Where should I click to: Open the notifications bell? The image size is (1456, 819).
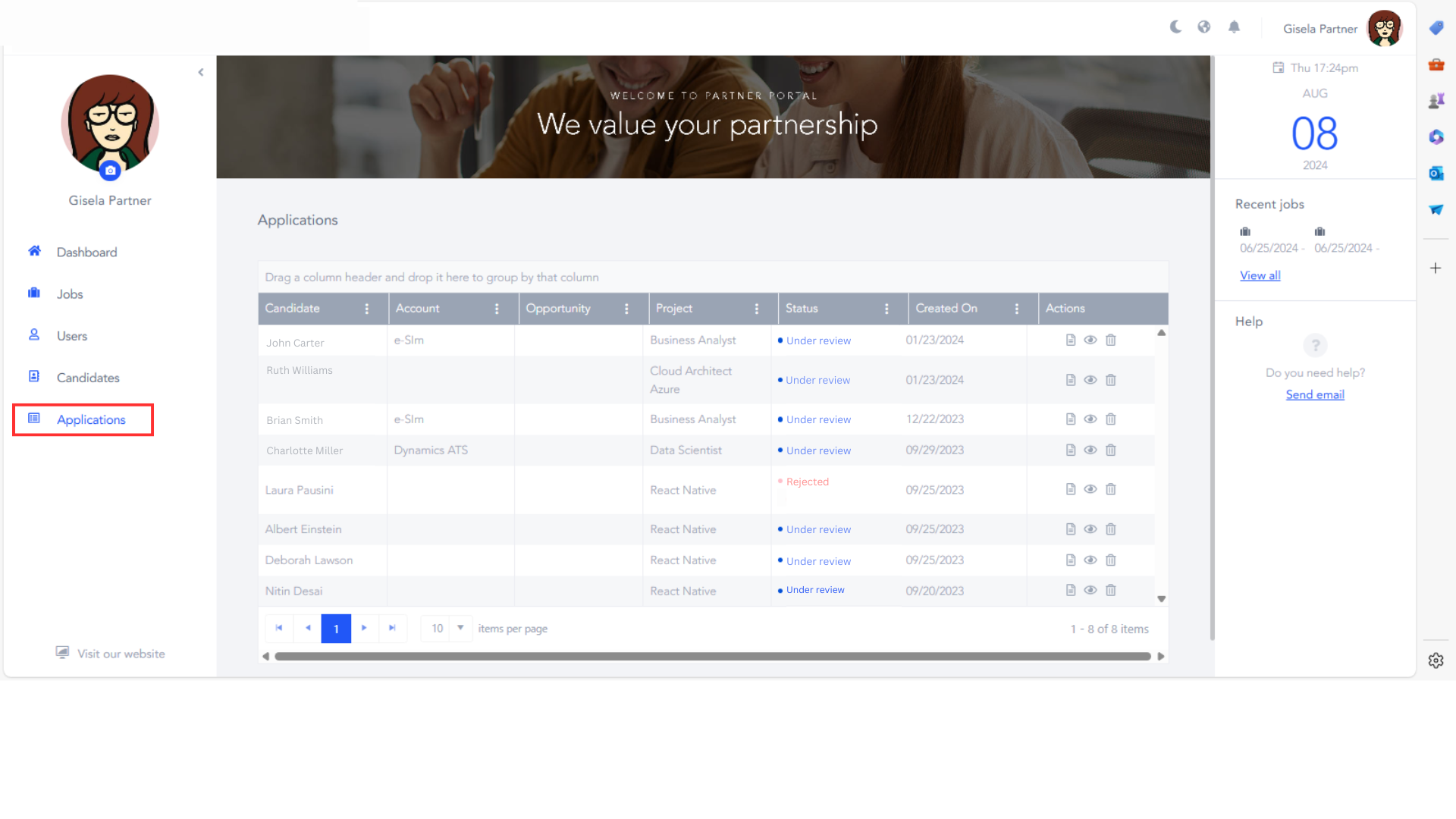[x=1235, y=27]
